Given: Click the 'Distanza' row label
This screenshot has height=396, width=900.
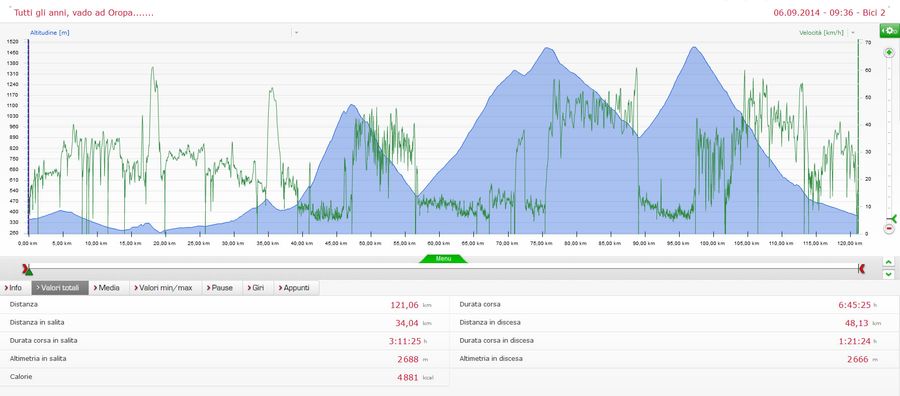Looking at the screenshot, I should (x=24, y=304).
